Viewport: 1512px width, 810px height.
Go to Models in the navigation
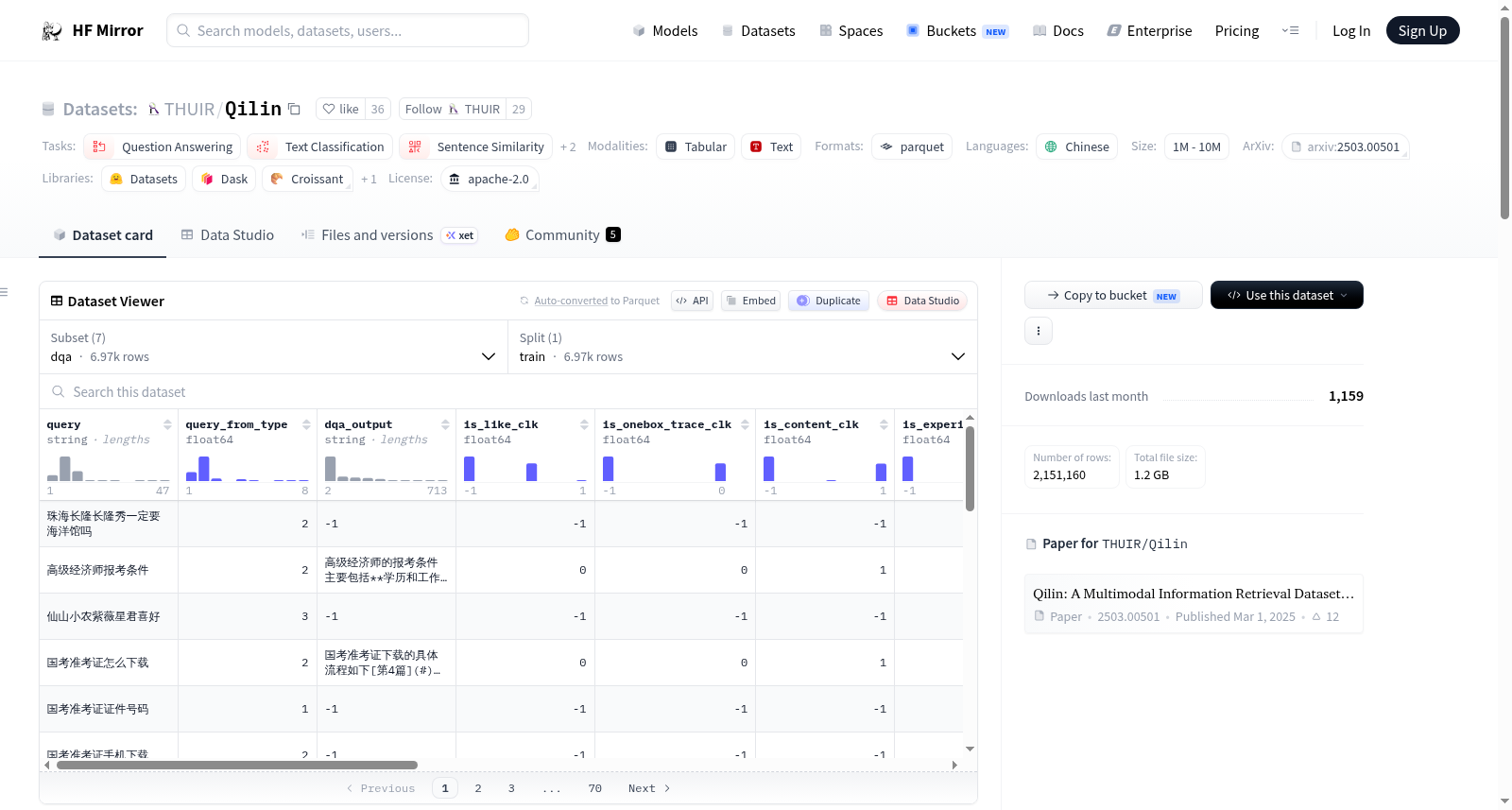point(665,31)
